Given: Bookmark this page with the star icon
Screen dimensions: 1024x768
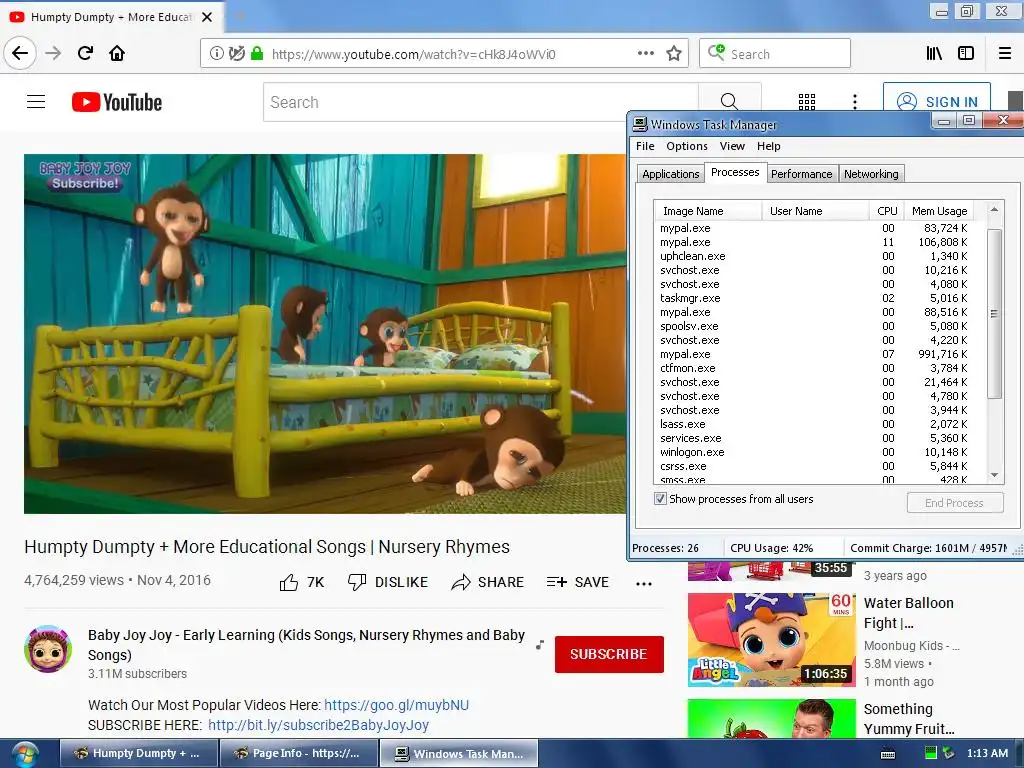Looking at the screenshot, I should (674, 54).
